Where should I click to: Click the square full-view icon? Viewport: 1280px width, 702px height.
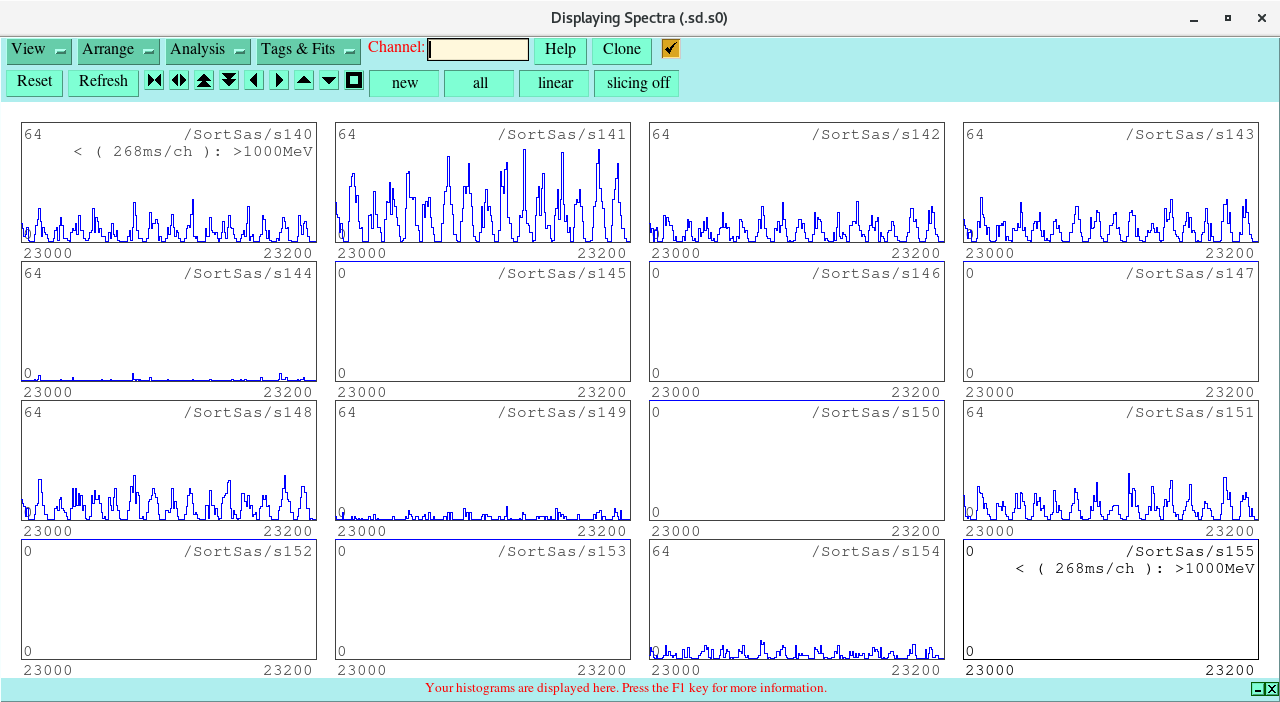pyautogui.click(x=354, y=81)
